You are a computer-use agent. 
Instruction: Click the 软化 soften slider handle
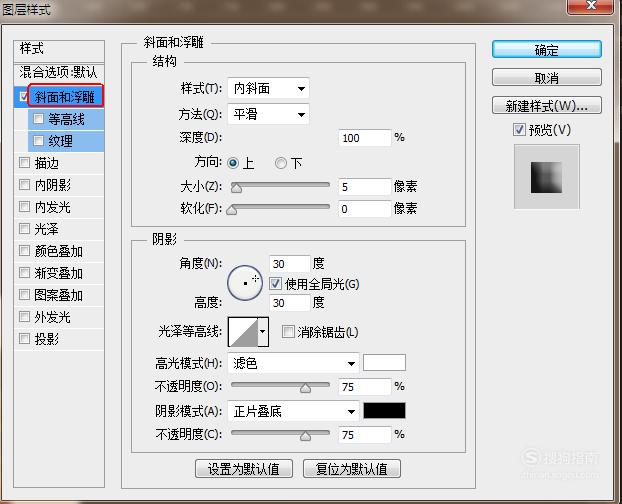232,209
